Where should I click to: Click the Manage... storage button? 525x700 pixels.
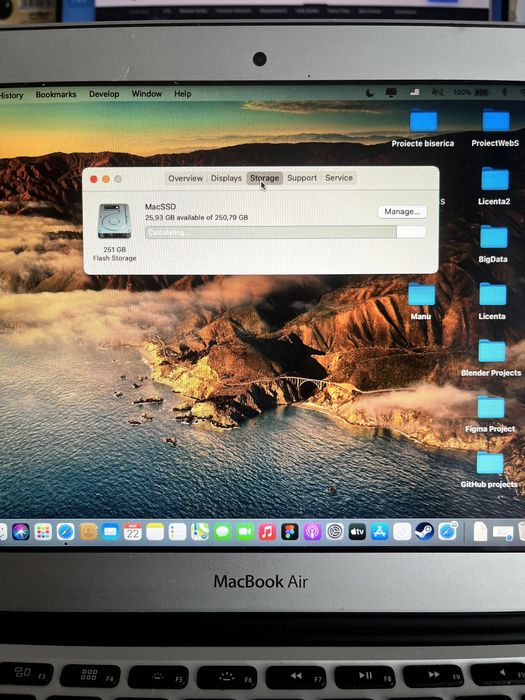click(402, 212)
